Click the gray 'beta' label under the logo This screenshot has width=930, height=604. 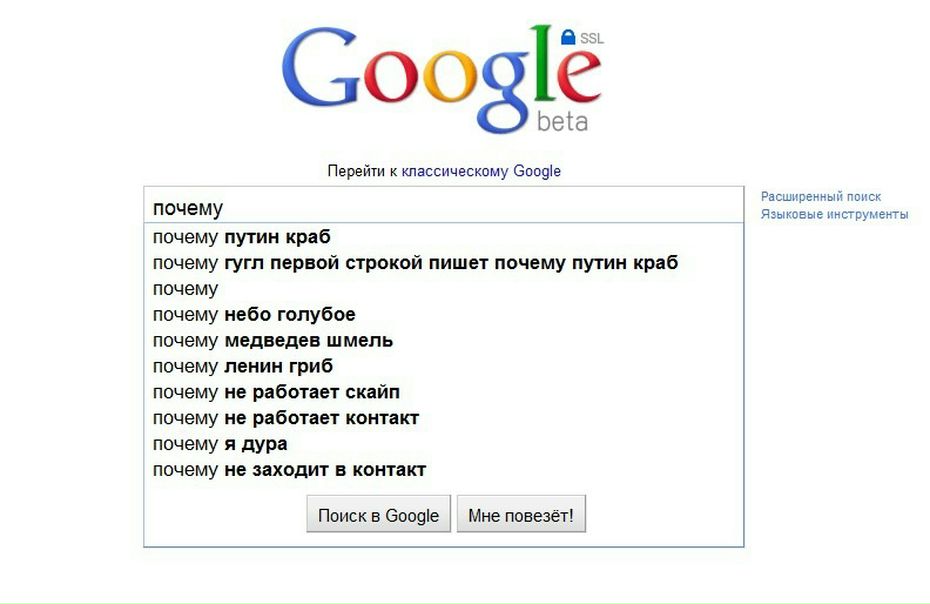(x=562, y=122)
